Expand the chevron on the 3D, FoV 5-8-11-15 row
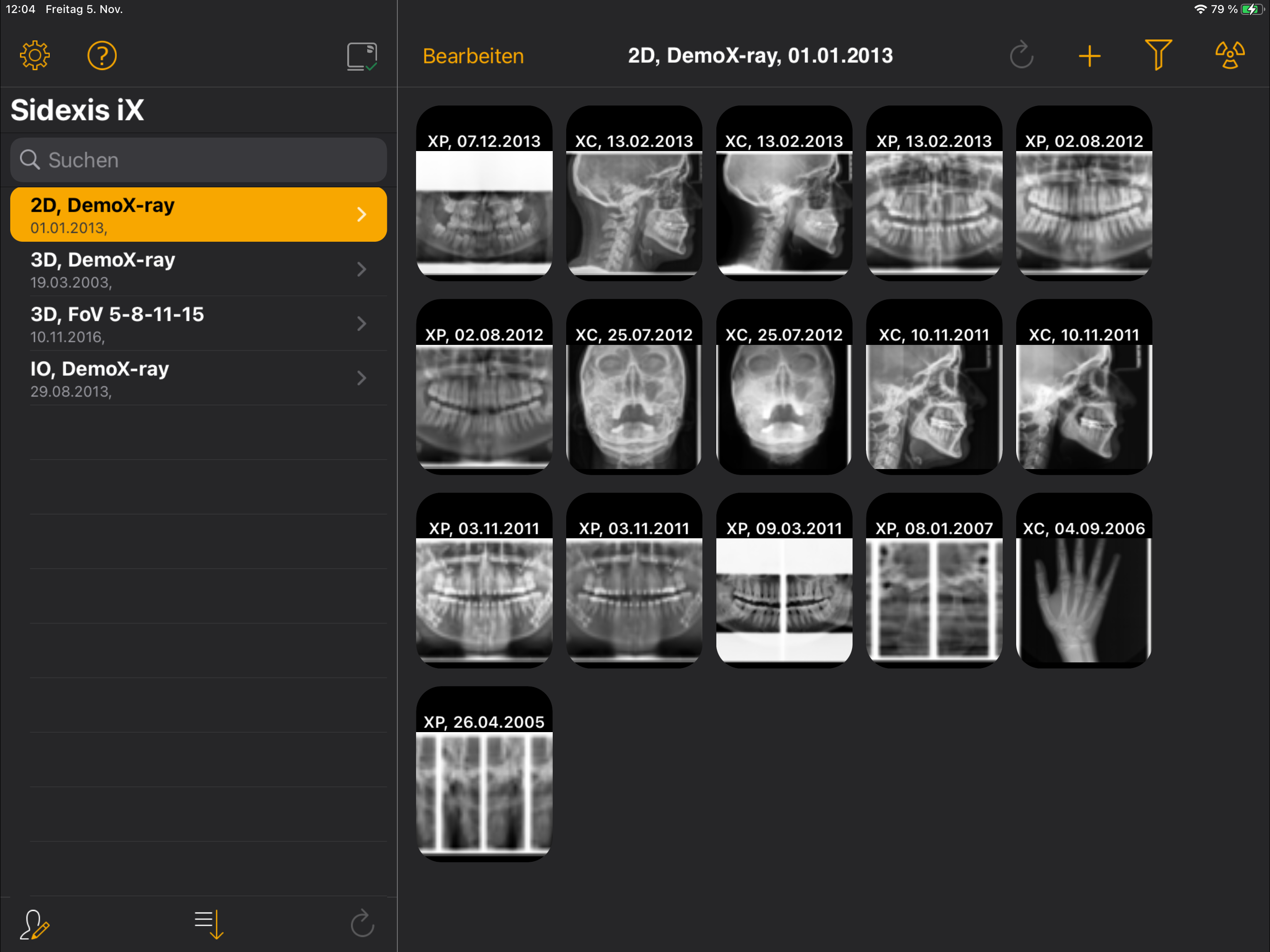 362,324
